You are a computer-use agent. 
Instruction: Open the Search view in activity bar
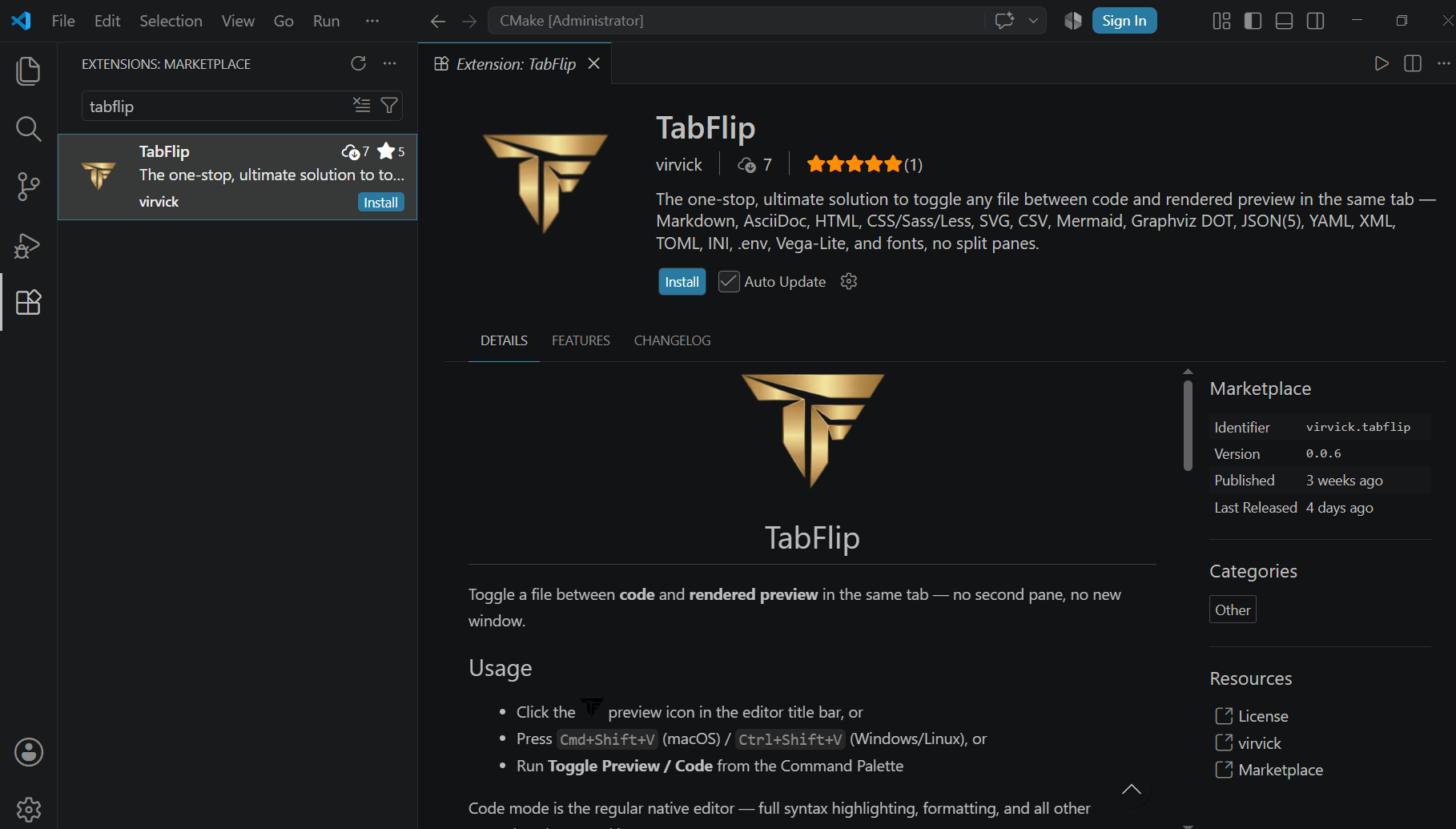point(28,128)
